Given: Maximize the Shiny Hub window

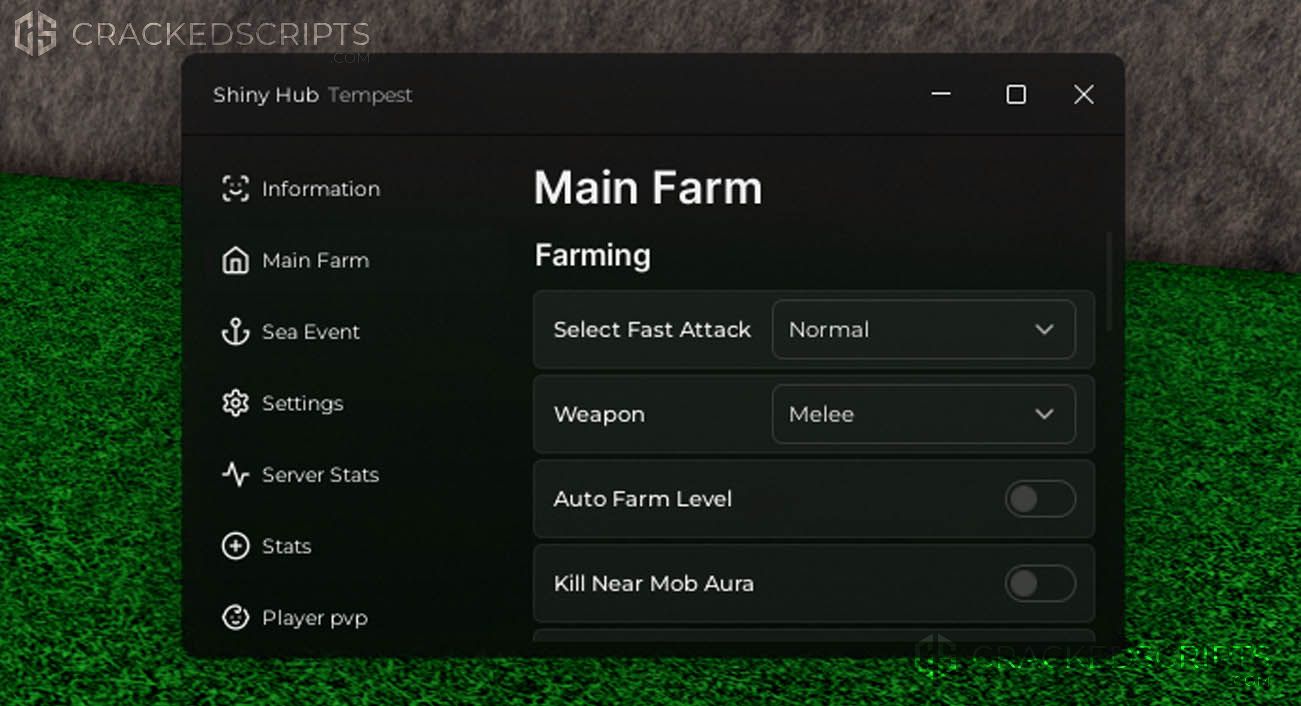Looking at the screenshot, I should [1016, 94].
